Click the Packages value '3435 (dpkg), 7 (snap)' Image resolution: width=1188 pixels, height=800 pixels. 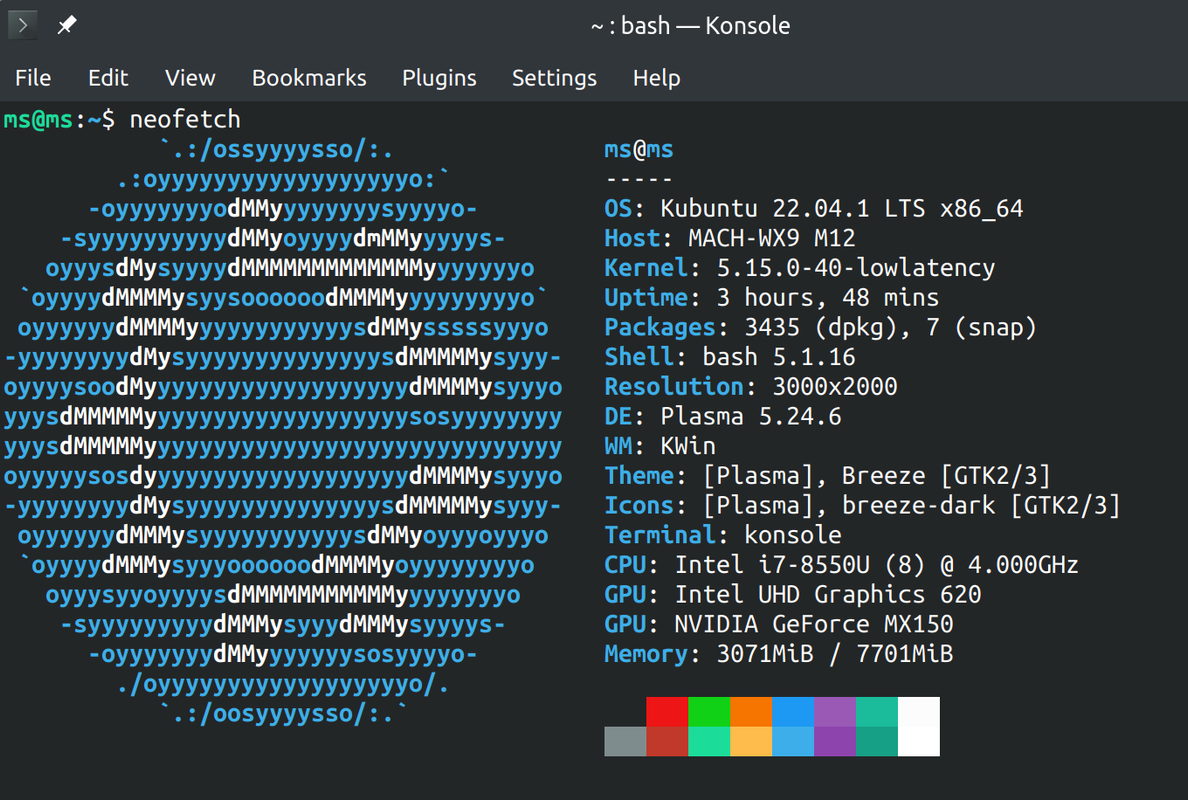890,327
